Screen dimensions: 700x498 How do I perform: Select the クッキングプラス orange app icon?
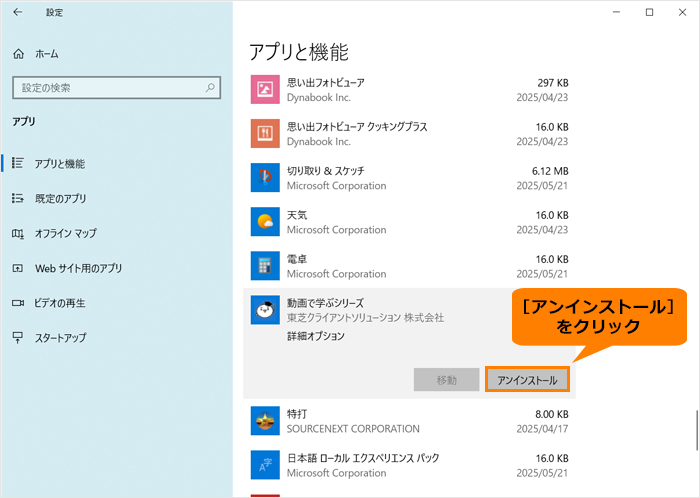click(x=265, y=133)
